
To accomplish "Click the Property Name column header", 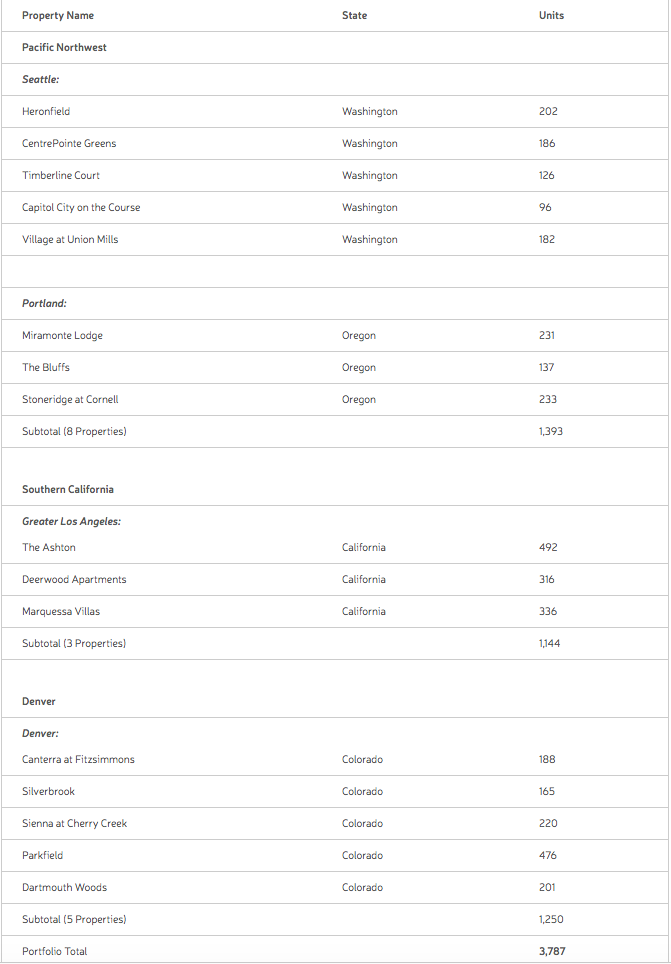I will pyautogui.click(x=58, y=16).
